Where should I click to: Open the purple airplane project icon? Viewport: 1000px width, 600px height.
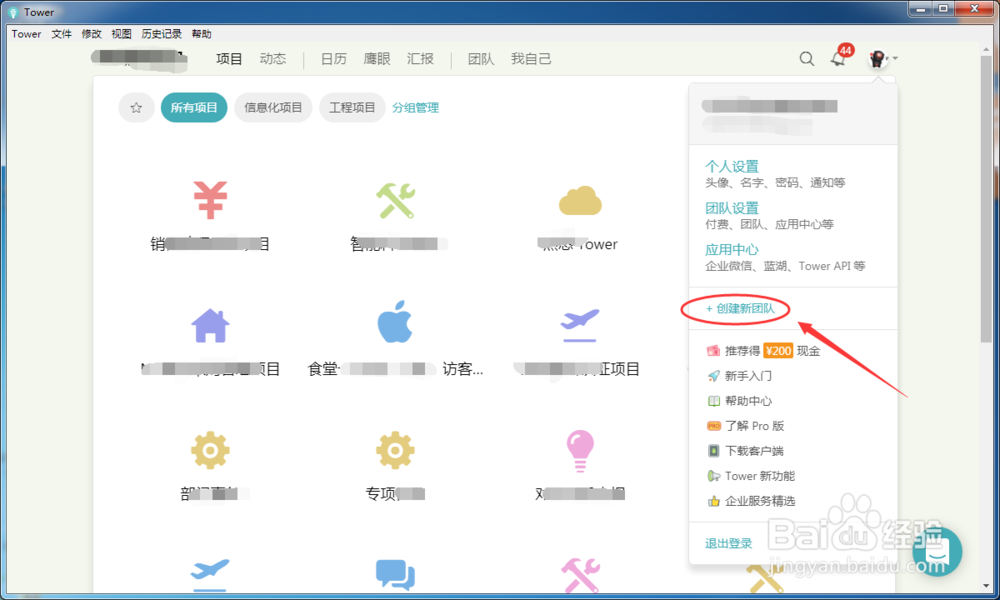click(580, 325)
